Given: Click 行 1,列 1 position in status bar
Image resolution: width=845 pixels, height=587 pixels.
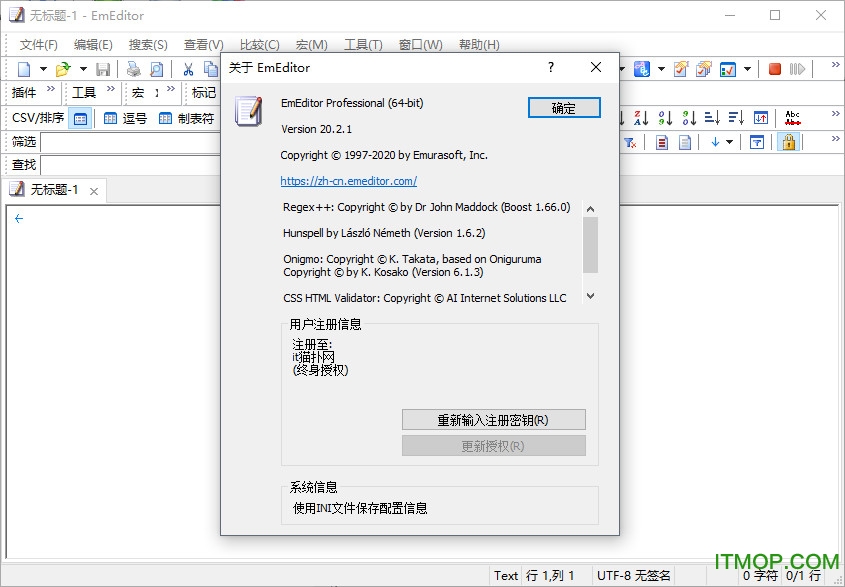Looking at the screenshot, I should pos(550,576).
